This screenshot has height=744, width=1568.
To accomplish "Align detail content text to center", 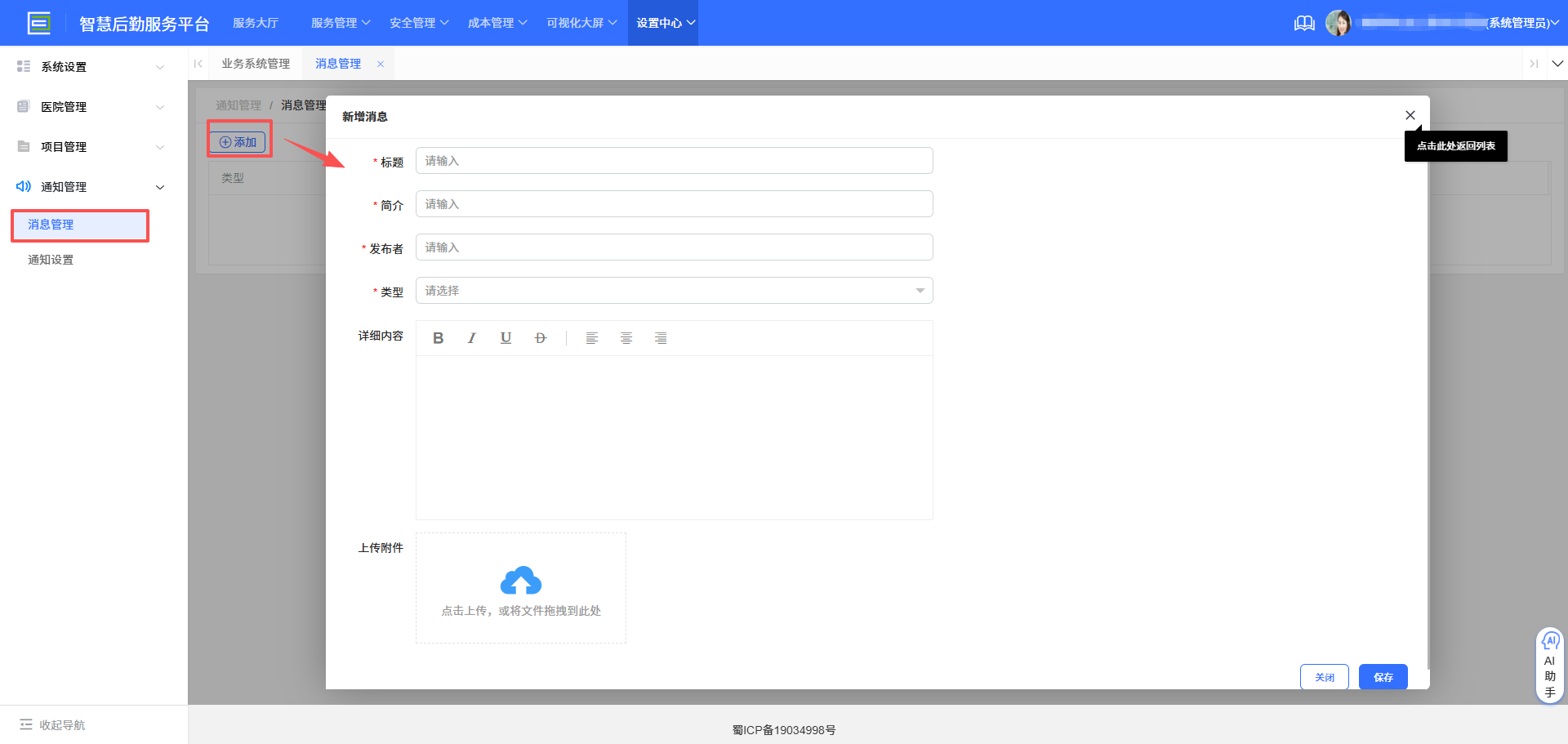I will [626, 337].
